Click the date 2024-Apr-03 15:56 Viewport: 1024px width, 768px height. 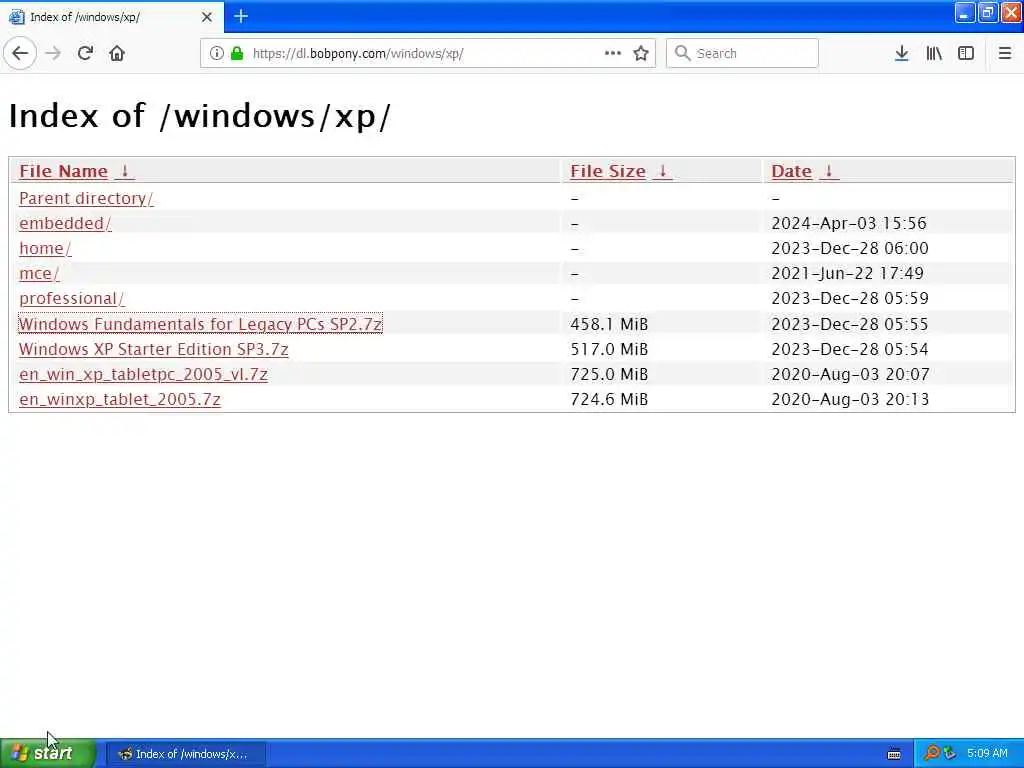(849, 223)
